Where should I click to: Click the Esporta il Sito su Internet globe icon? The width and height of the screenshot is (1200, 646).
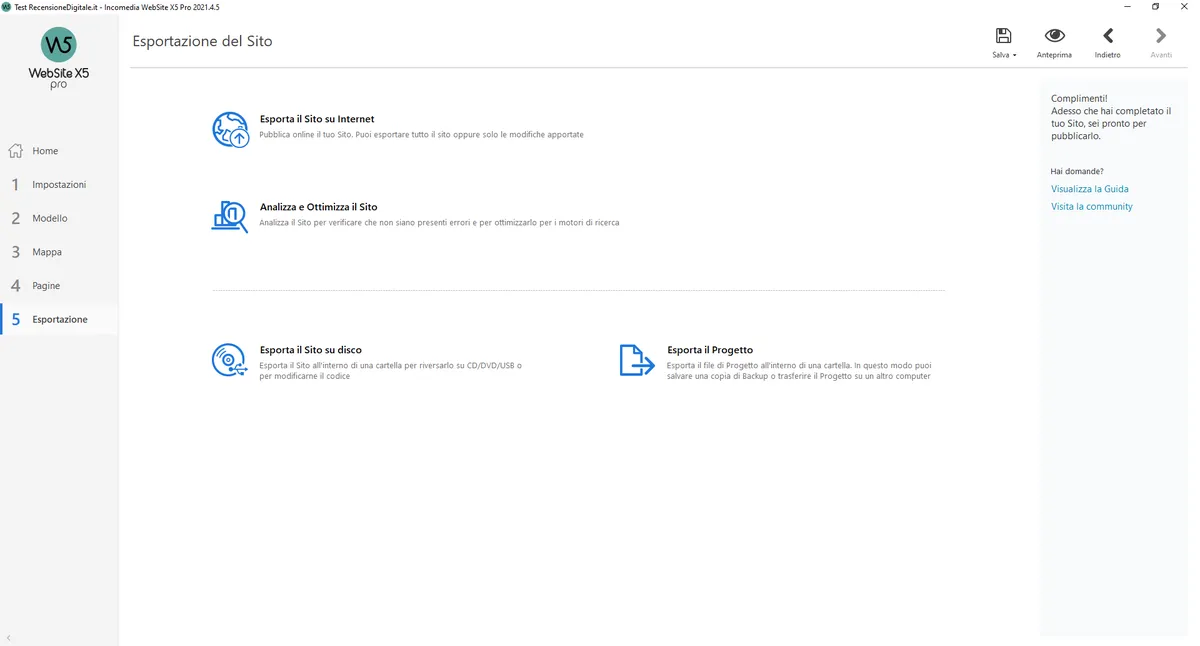coord(230,130)
